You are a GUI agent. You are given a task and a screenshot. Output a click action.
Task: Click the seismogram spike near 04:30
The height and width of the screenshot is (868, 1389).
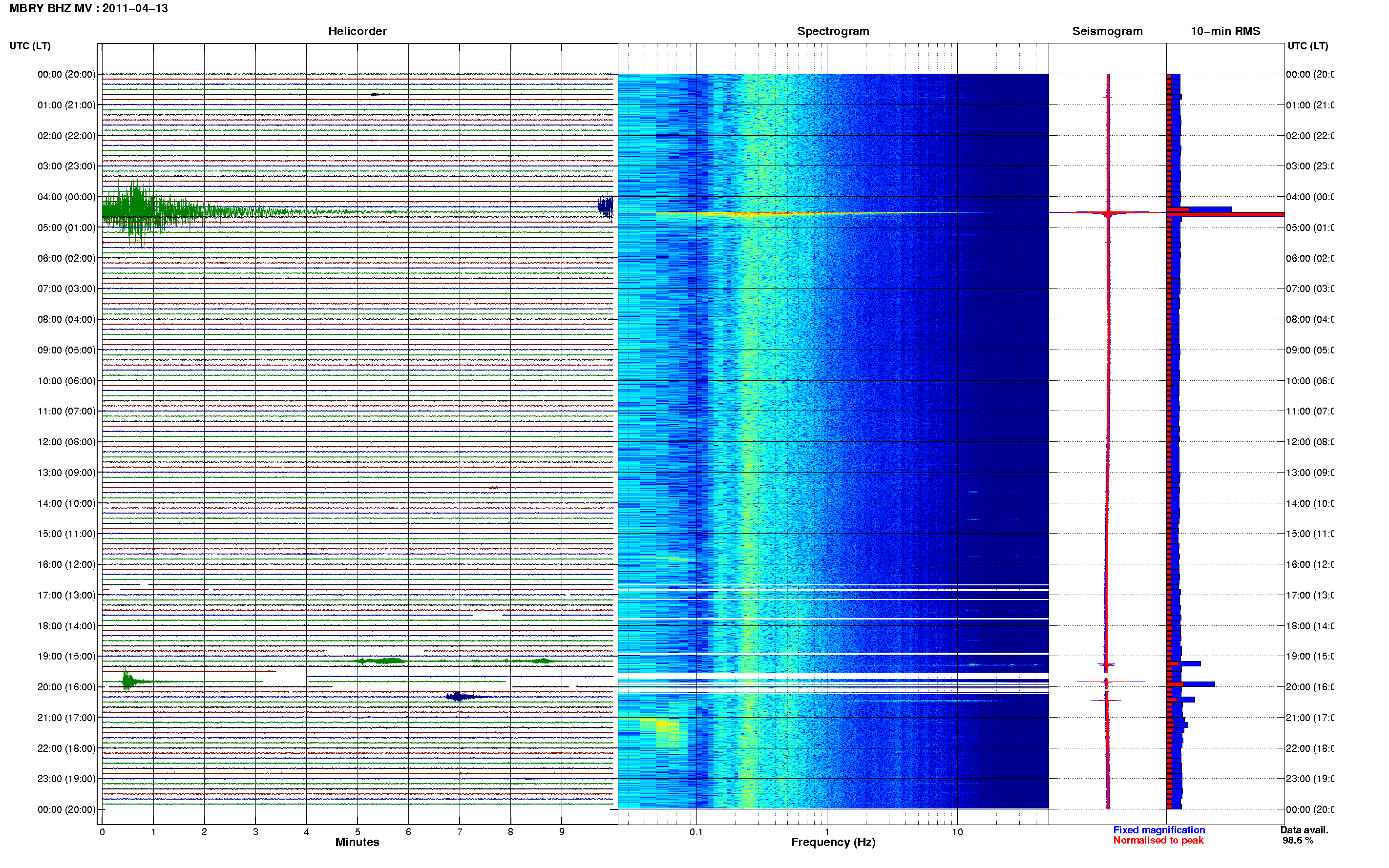[x=1108, y=213]
